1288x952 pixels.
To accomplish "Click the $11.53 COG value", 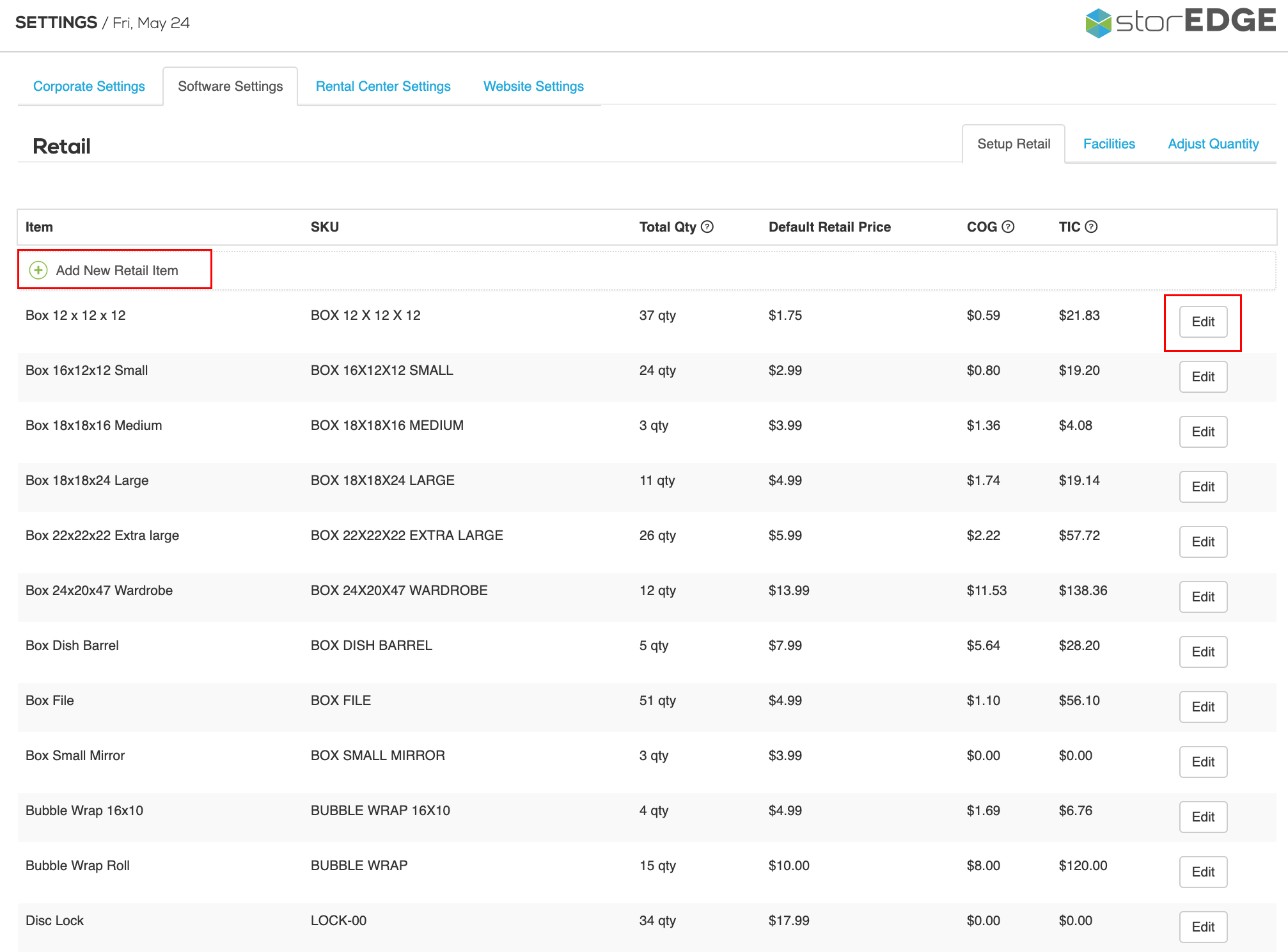I will (986, 591).
